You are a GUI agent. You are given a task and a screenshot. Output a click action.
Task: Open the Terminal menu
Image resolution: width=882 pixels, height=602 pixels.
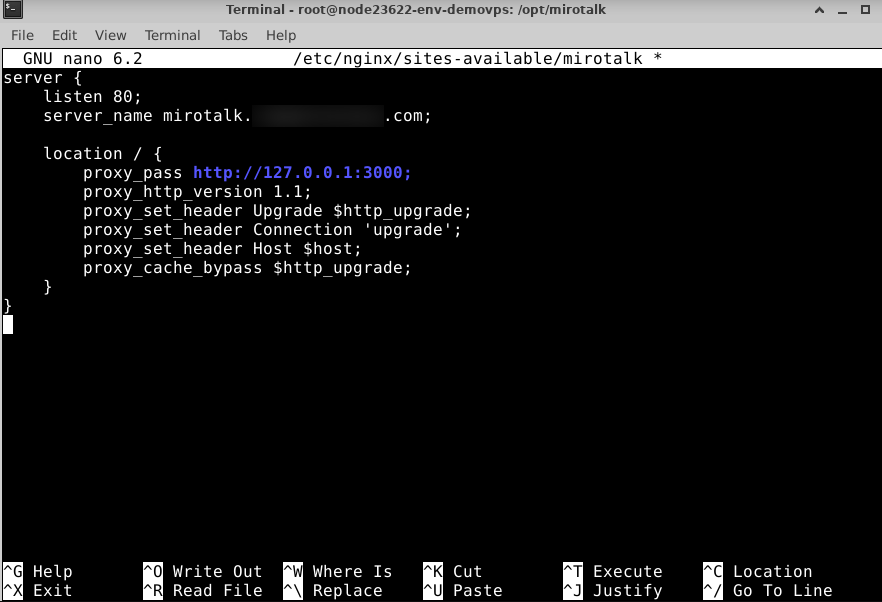click(172, 35)
